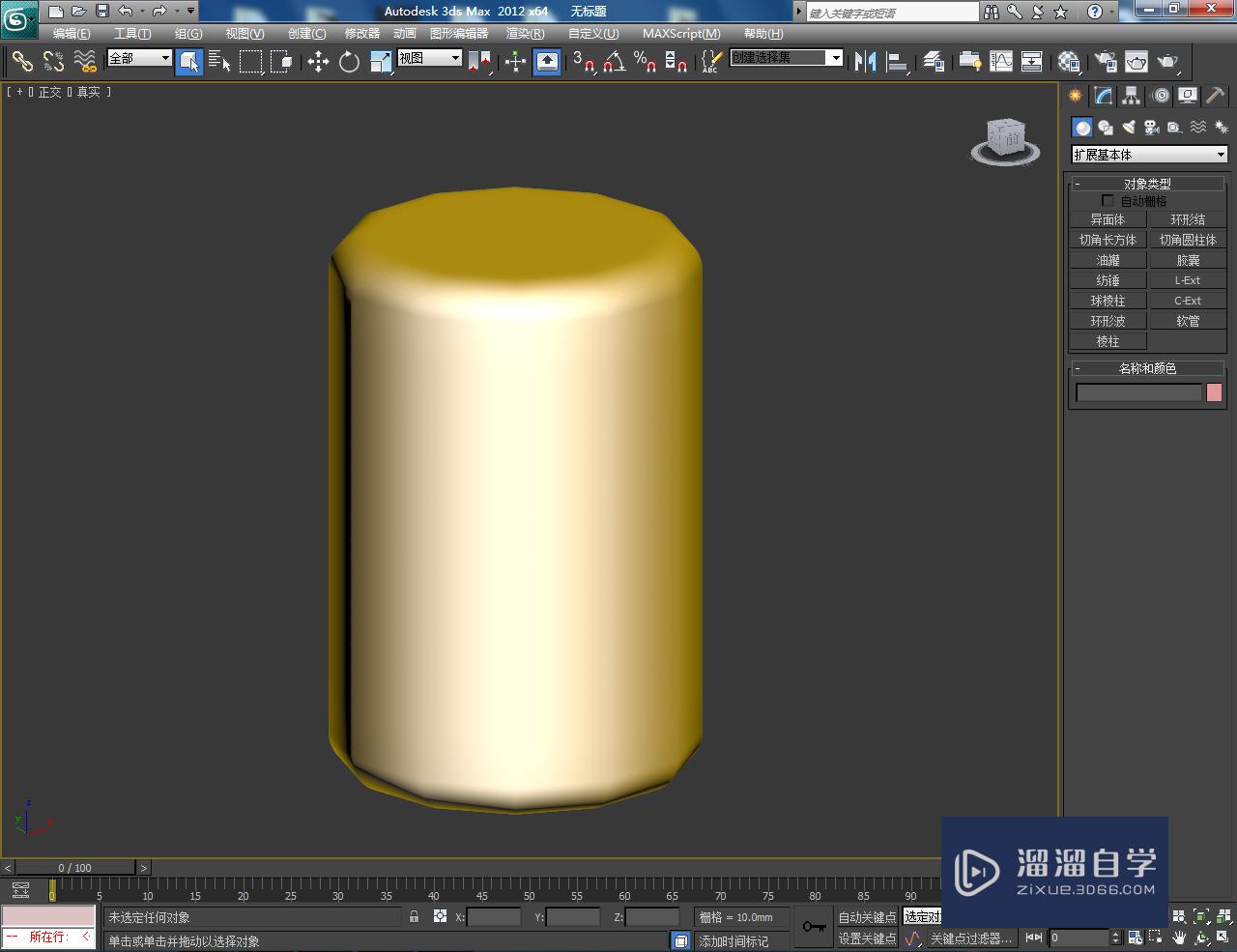Select the Select and Scale tool
The image size is (1237, 952).
(x=381, y=62)
